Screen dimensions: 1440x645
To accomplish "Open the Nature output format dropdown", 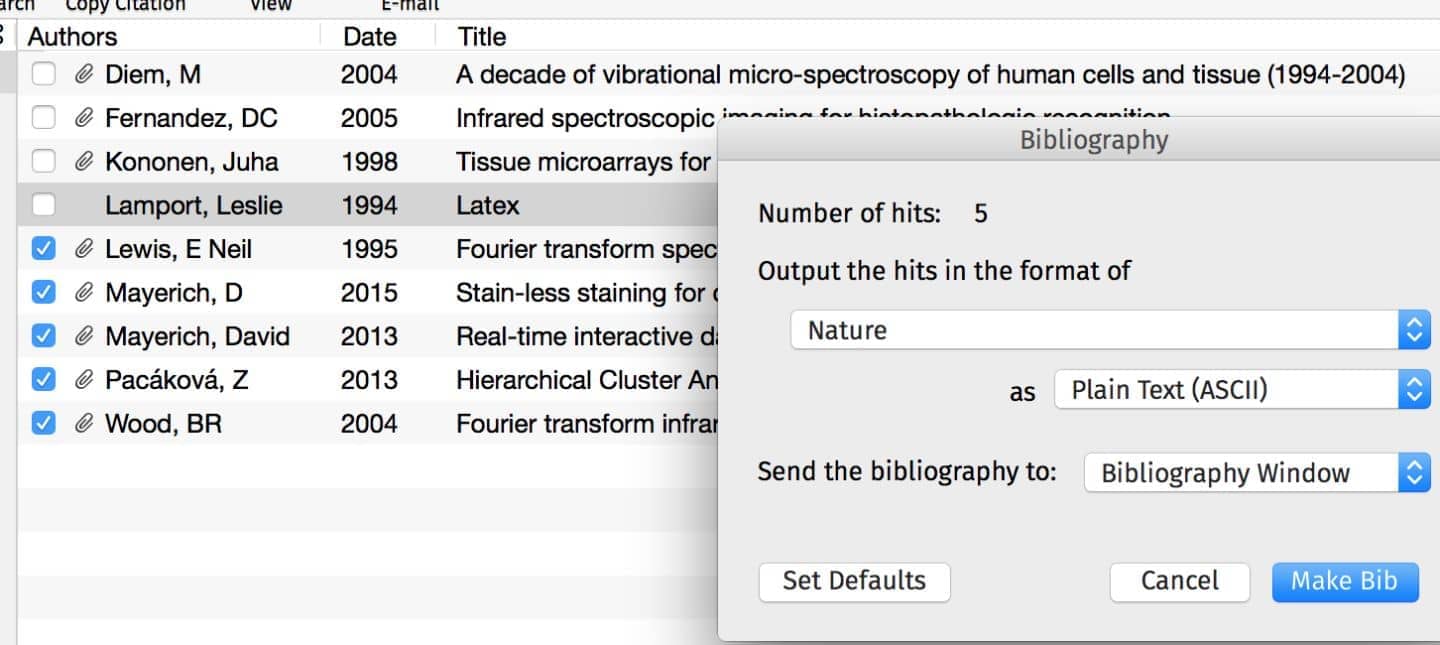I will tap(1110, 330).
